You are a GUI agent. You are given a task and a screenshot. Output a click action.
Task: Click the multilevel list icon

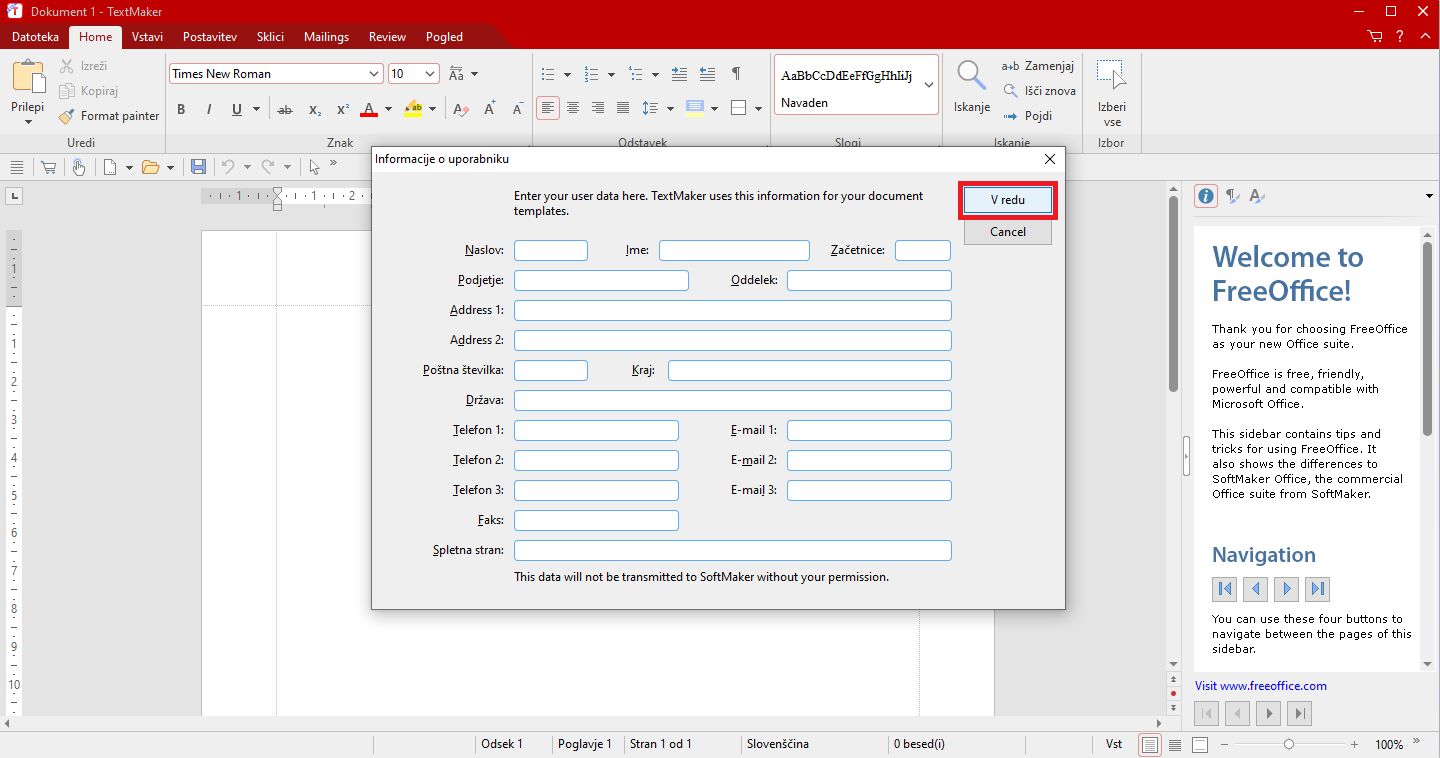coord(634,74)
